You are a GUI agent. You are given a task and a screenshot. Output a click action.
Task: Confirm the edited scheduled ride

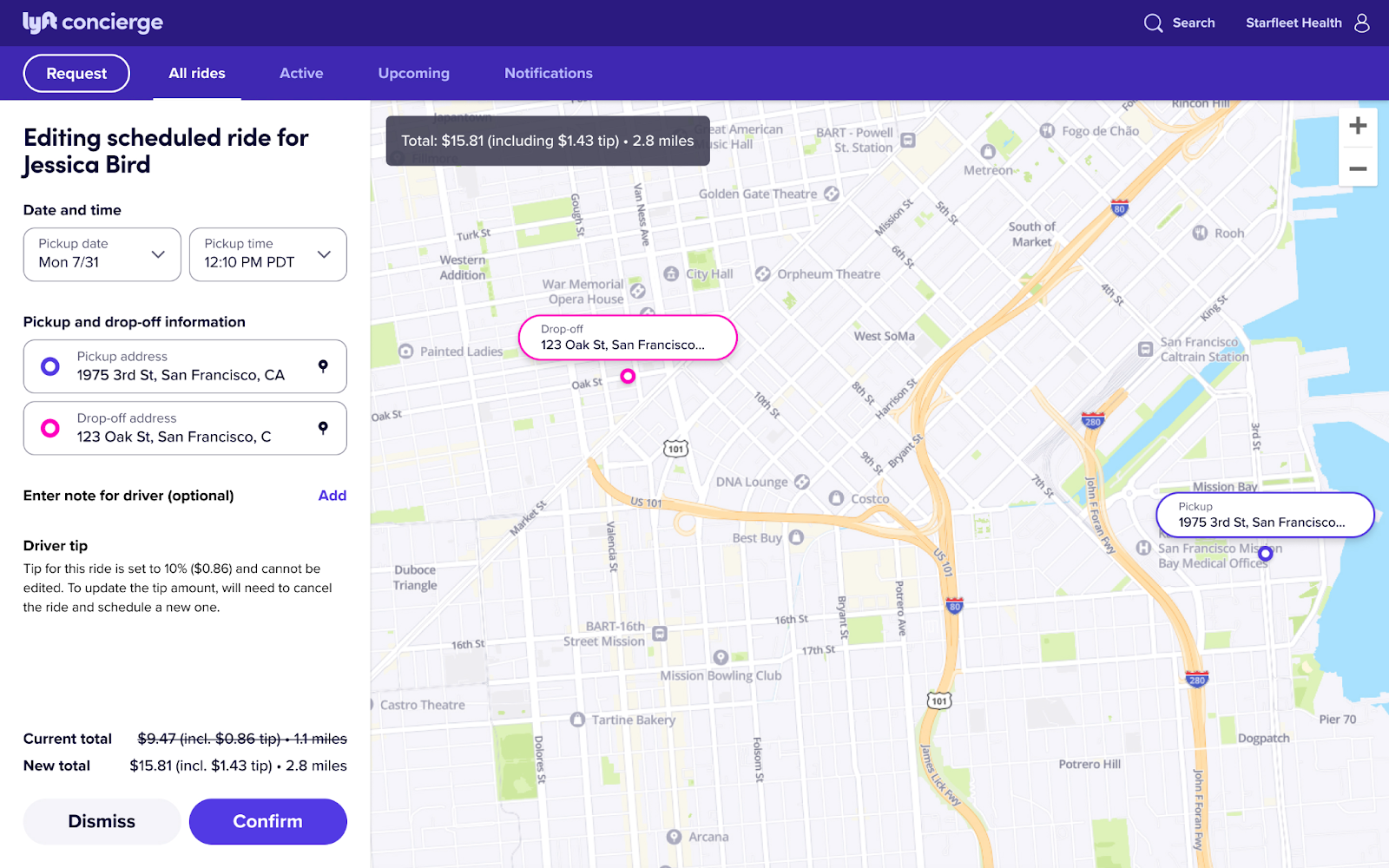coord(268,821)
